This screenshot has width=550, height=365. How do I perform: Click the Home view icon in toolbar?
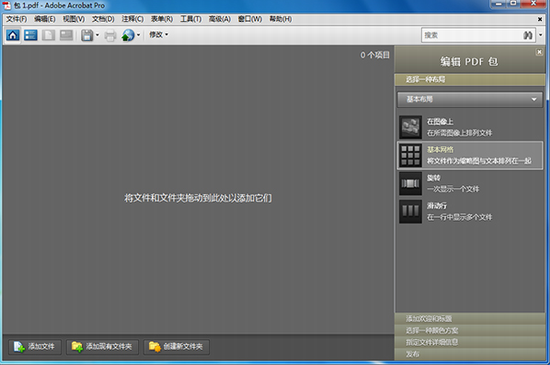pos(13,35)
